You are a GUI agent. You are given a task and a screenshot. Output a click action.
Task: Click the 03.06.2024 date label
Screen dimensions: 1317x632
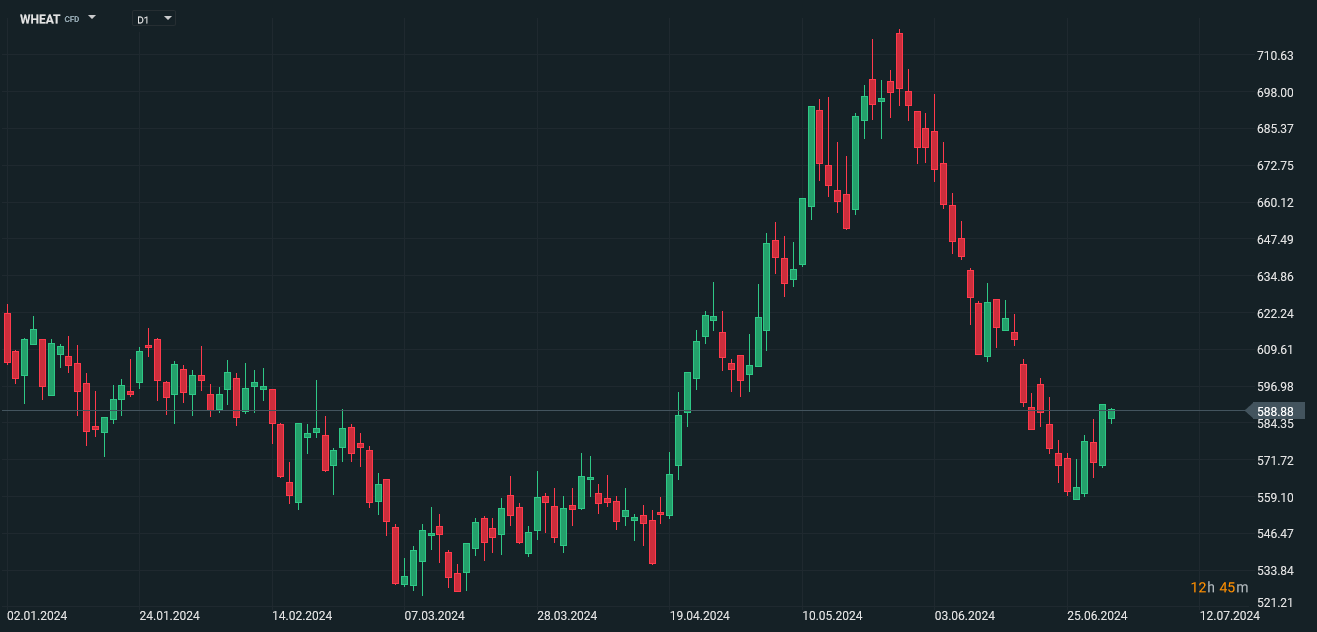pyautogui.click(x=964, y=616)
